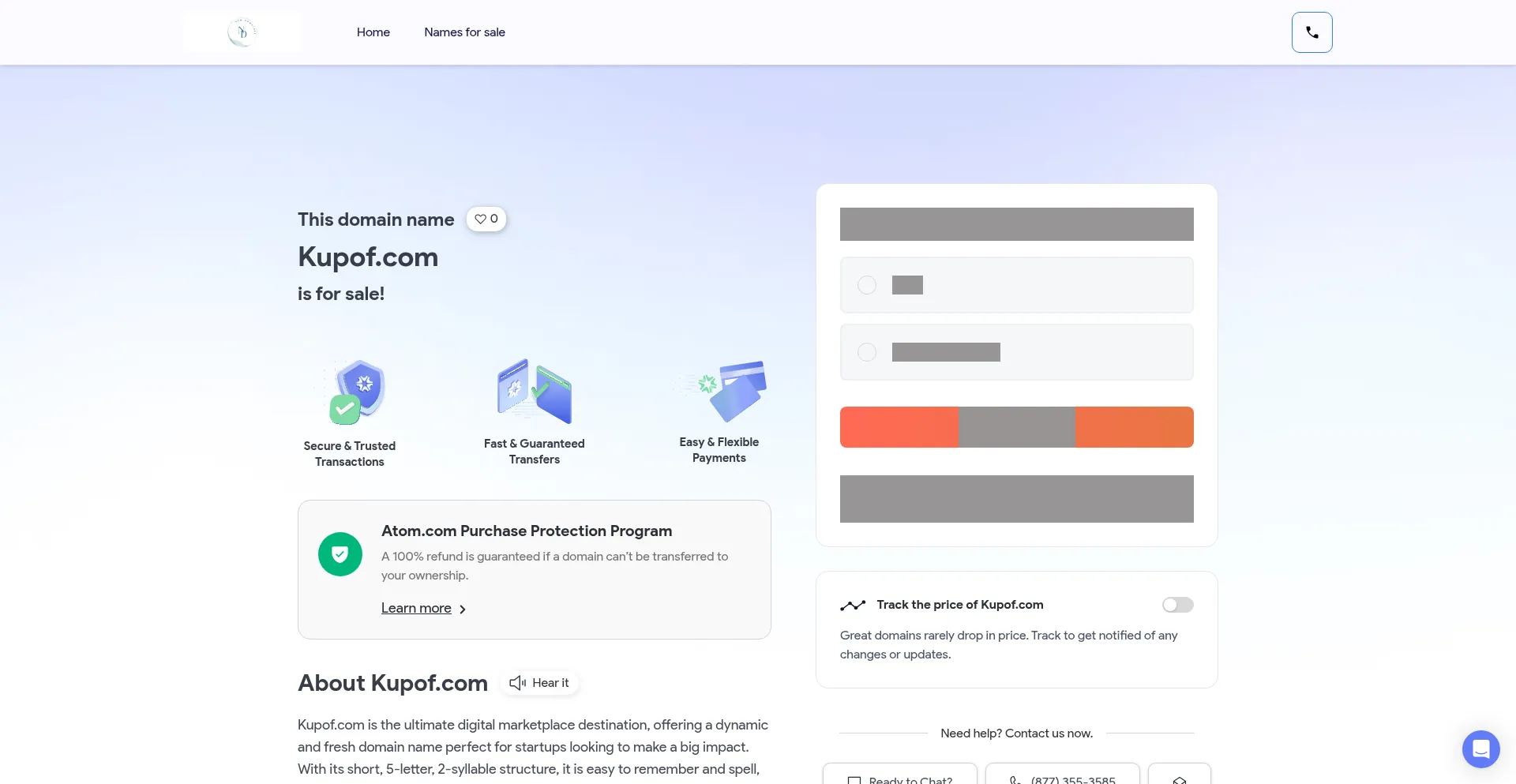Click the heart favorite counter button

[486, 219]
